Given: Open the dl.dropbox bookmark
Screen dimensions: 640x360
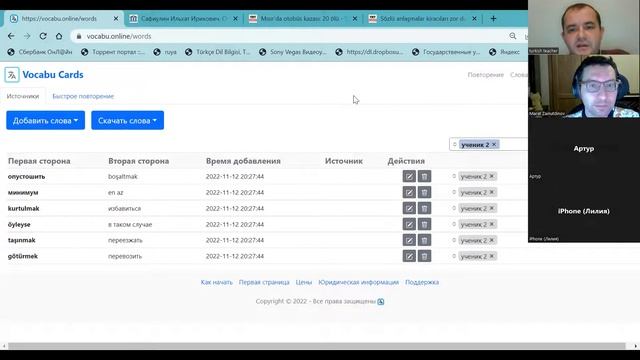Looking at the screenshot, I should coord(369,52).
